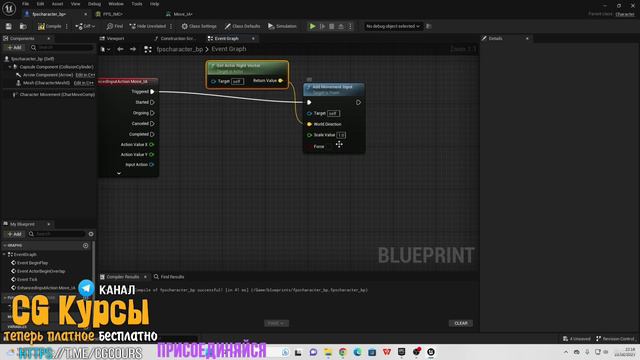This screenshot has width=640, height=360.
Task: Select Event BeginPlay in the graph list
Action: click(x=32, y=263)
